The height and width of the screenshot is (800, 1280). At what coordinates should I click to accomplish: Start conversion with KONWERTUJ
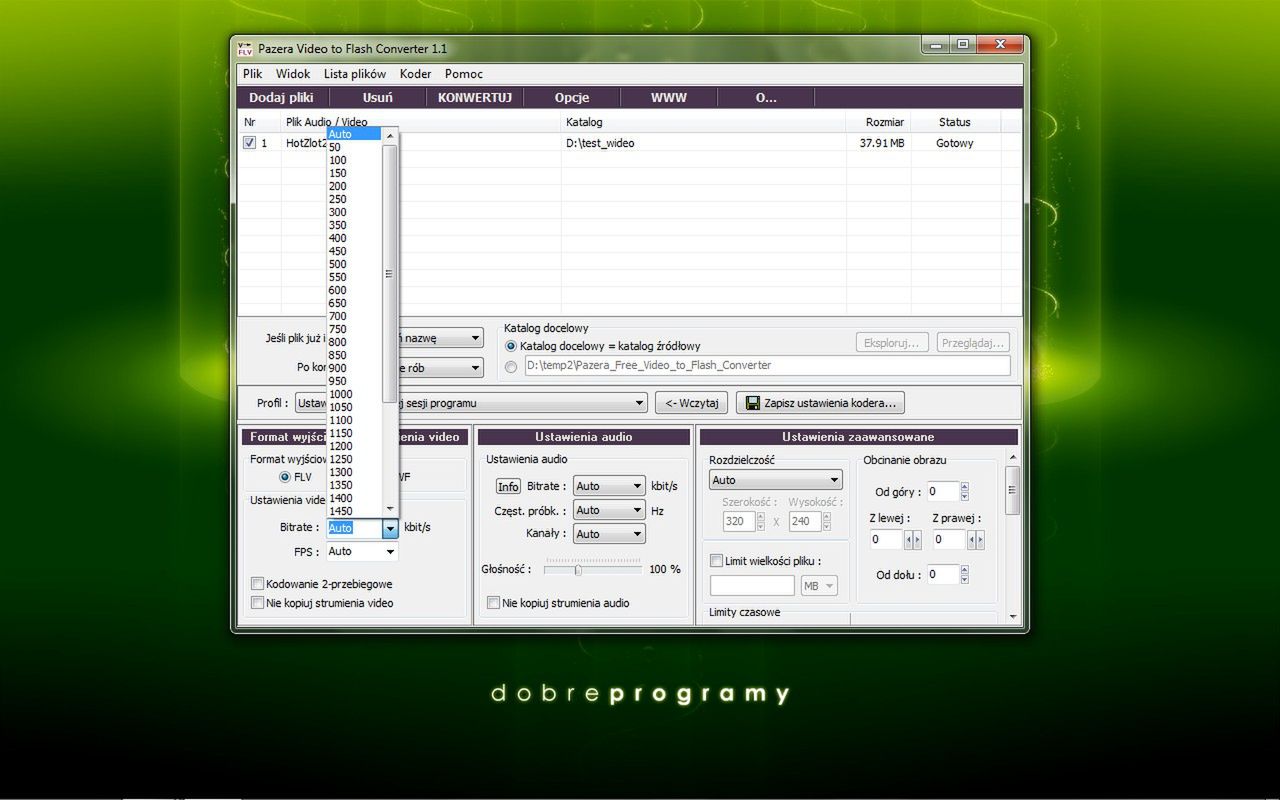pos(475,97)
